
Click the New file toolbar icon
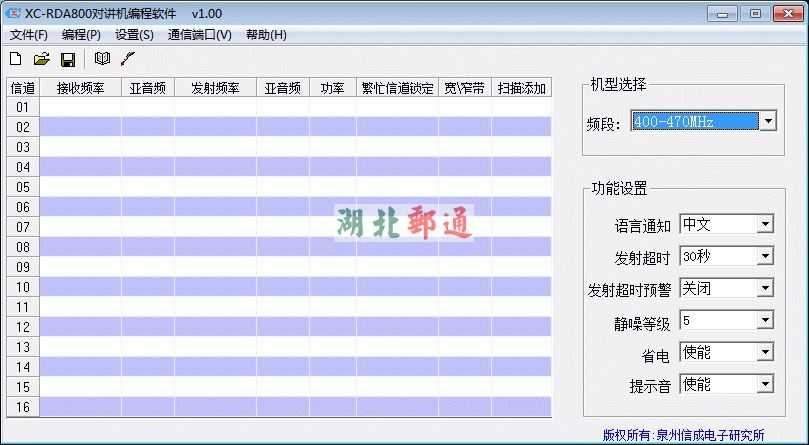click(15, 60)
